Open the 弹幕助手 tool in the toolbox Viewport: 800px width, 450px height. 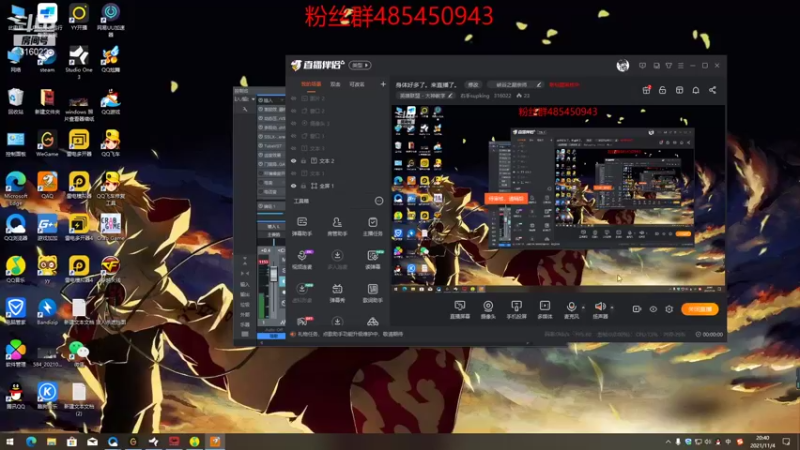(302, 226)
